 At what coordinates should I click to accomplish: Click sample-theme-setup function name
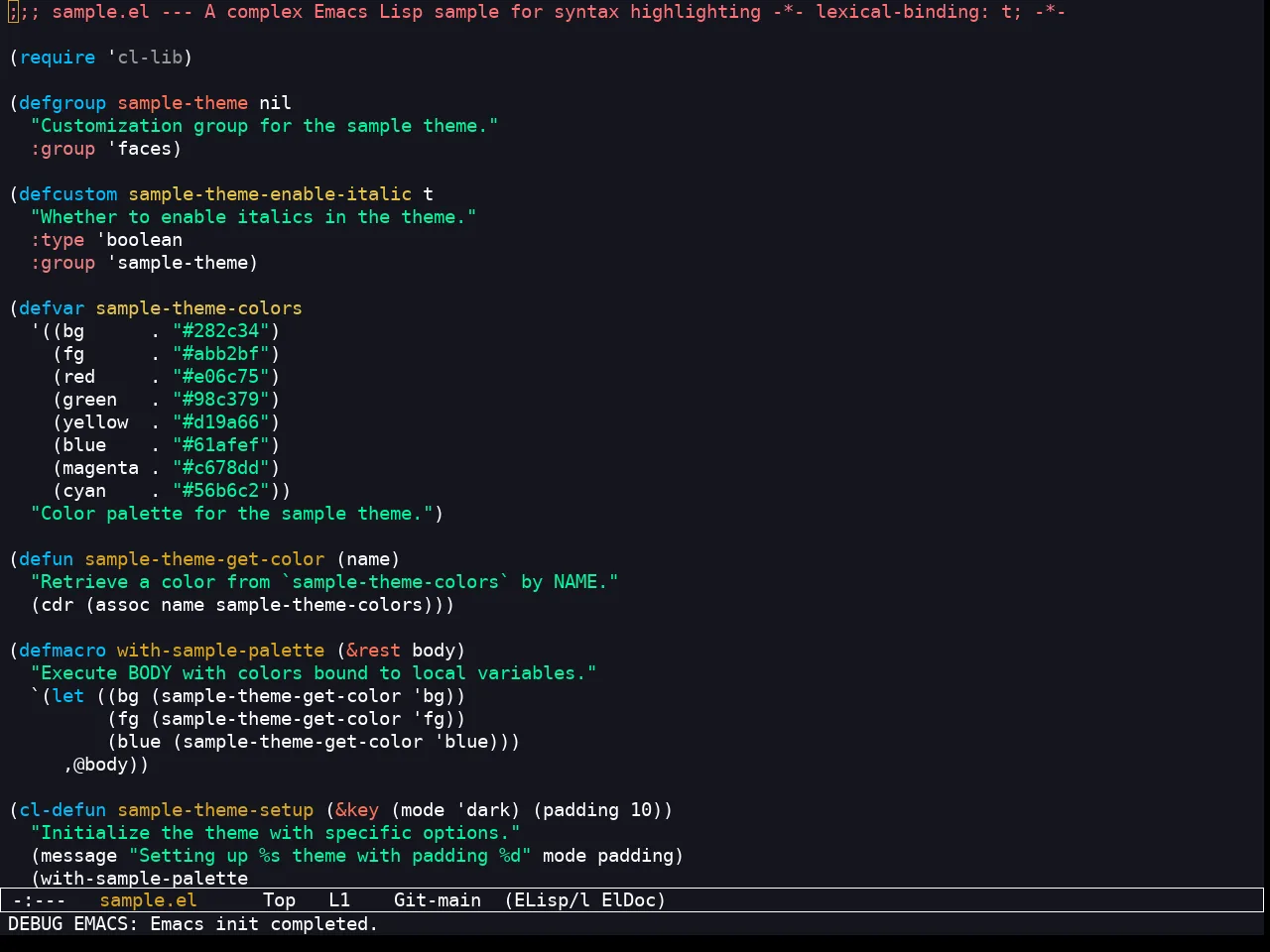pos(215,810)
